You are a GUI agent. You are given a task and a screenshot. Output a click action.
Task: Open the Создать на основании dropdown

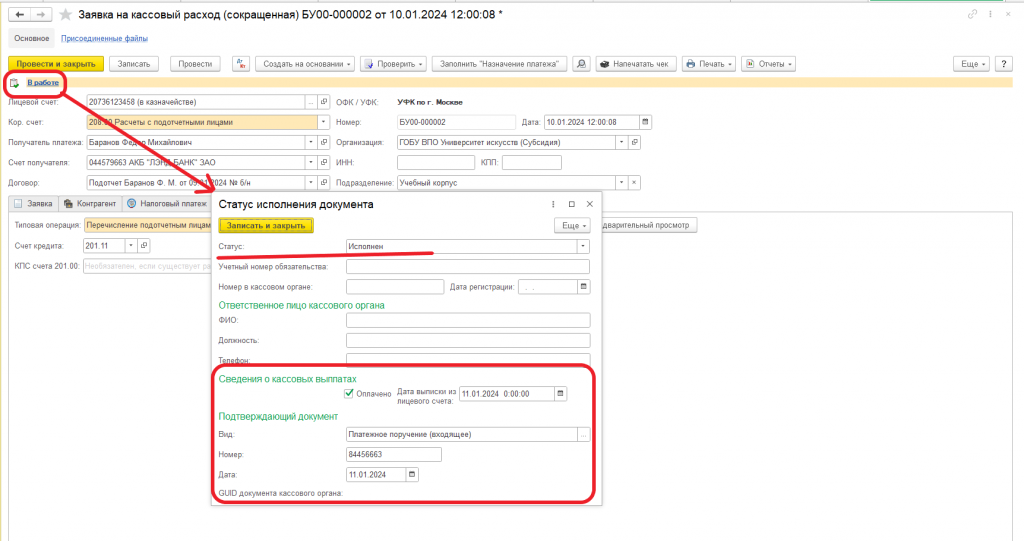point(305,64)
